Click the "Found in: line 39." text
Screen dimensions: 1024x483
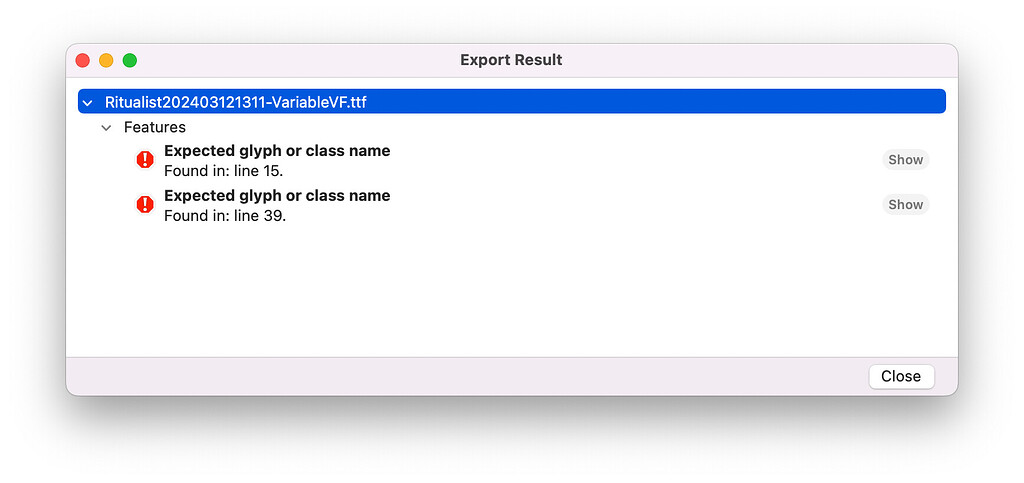(224, 215)
